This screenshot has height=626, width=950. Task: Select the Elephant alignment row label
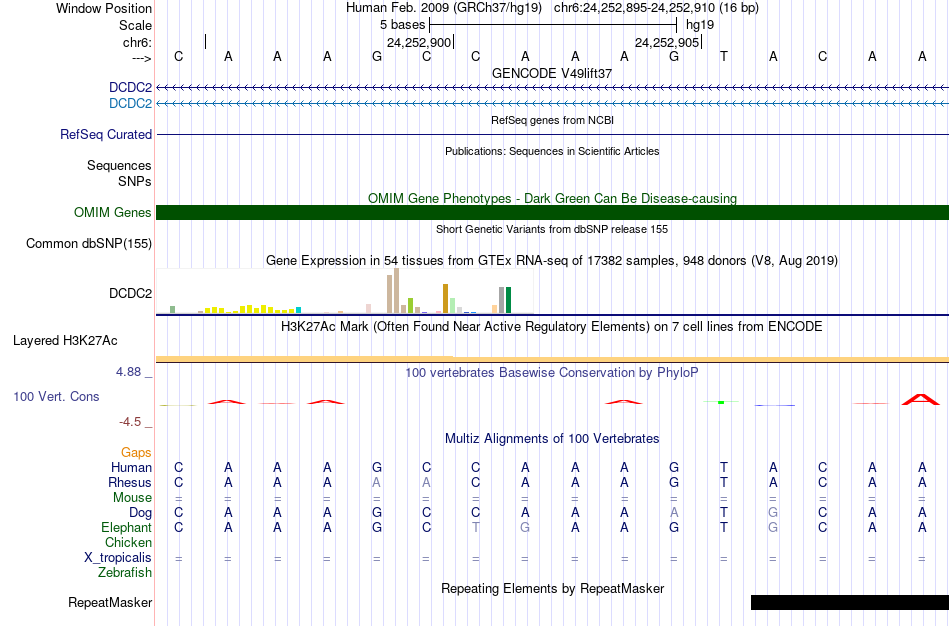(x=126, y=527)
